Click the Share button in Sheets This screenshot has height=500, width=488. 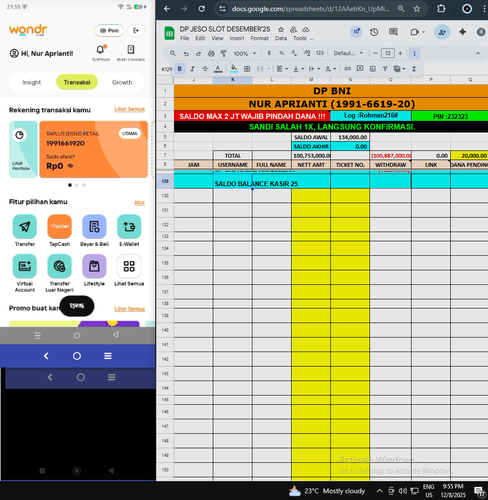[x=442, y=32]
